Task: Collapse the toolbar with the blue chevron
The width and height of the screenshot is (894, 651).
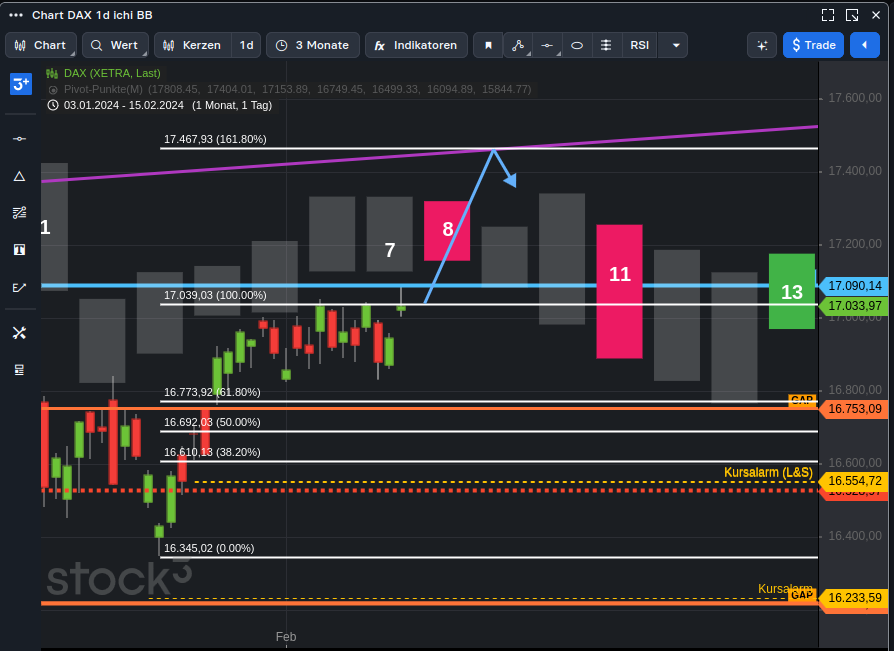Action: click(865, 45)
